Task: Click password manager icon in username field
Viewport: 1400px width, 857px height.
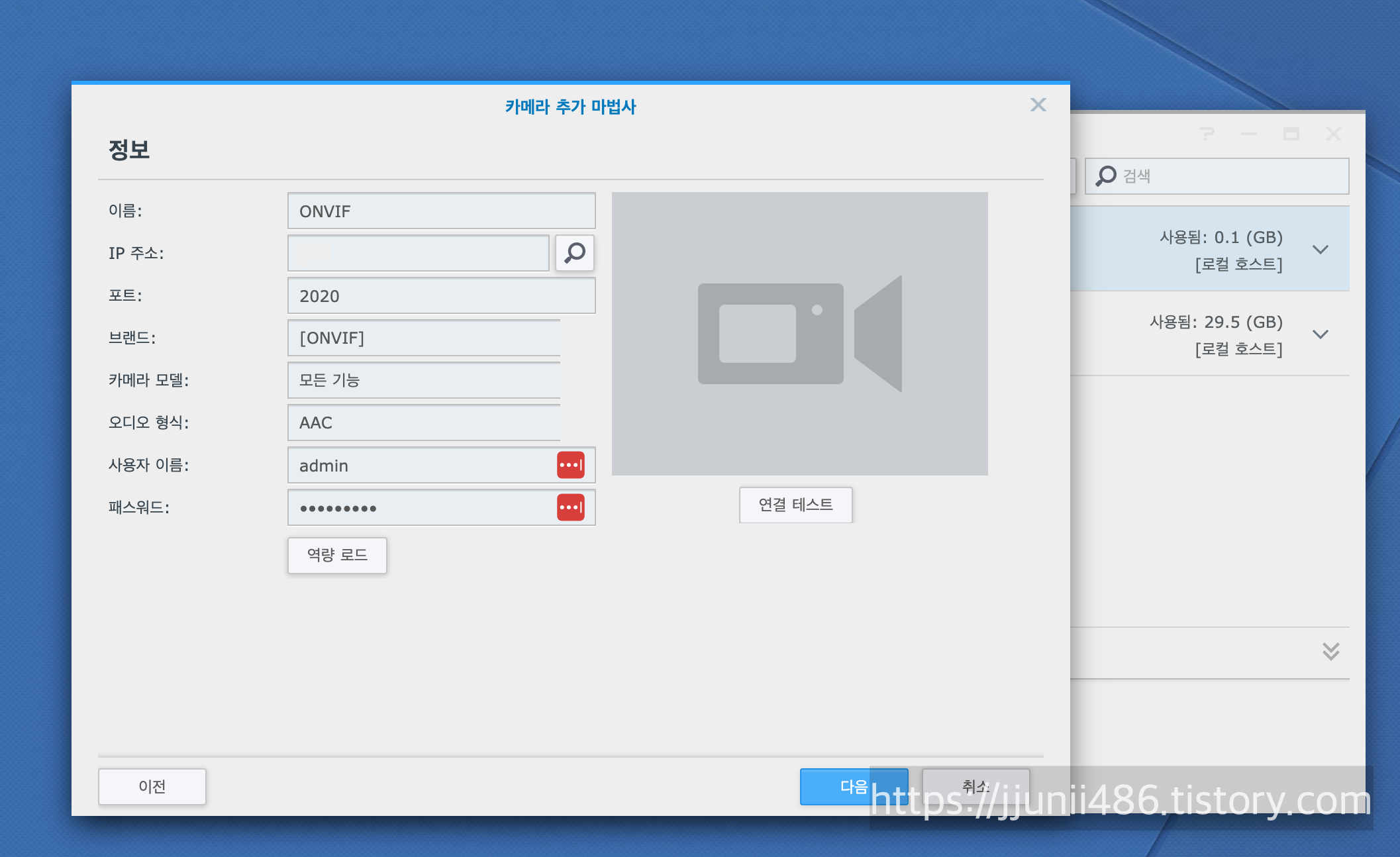Action: [570, 465]
